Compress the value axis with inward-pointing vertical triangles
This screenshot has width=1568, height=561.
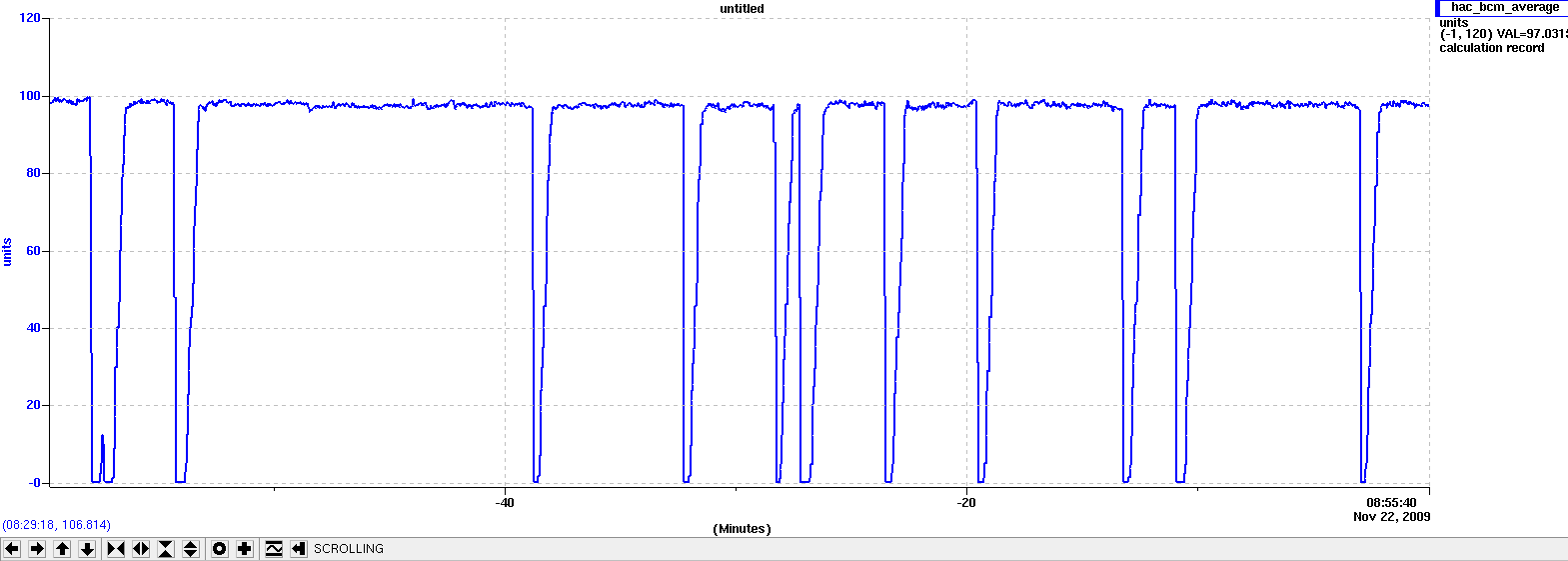click(x=166, y=549)
